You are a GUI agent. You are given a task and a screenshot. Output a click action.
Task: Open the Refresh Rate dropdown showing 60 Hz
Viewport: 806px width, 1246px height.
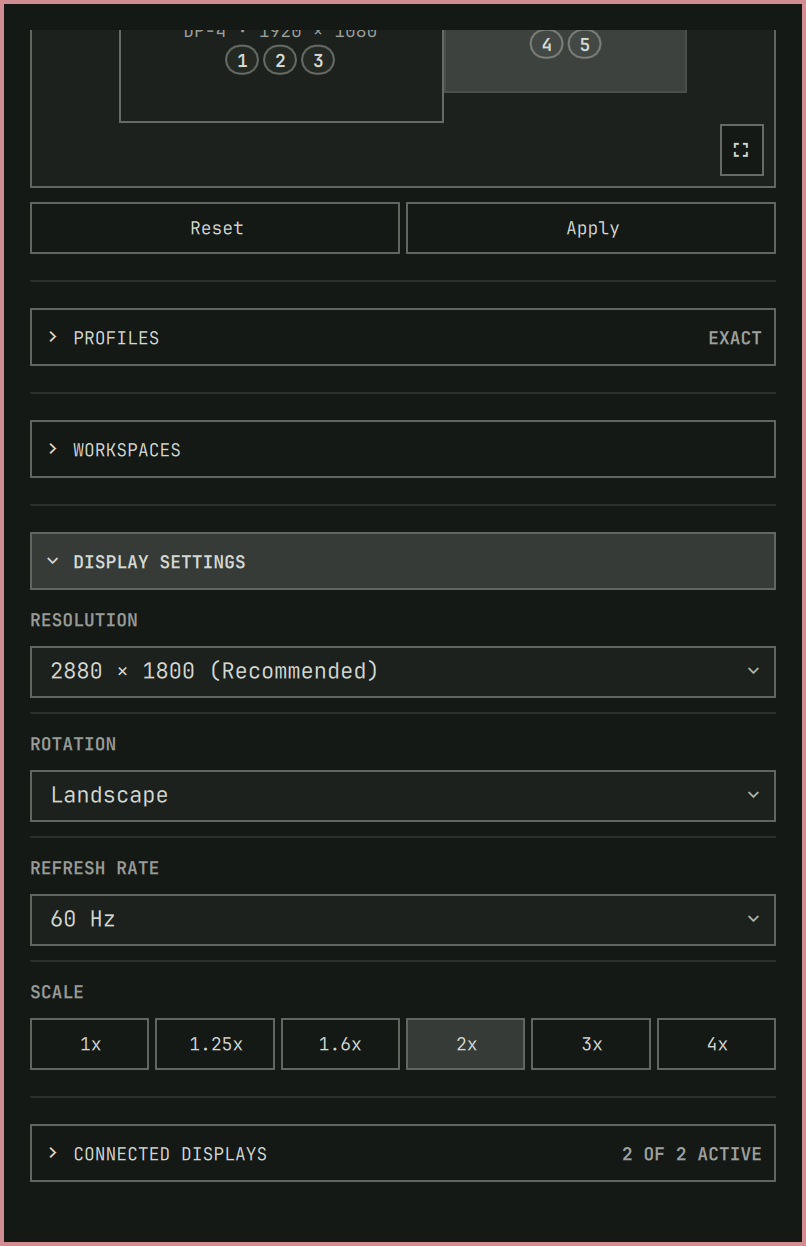pos(403,919)
